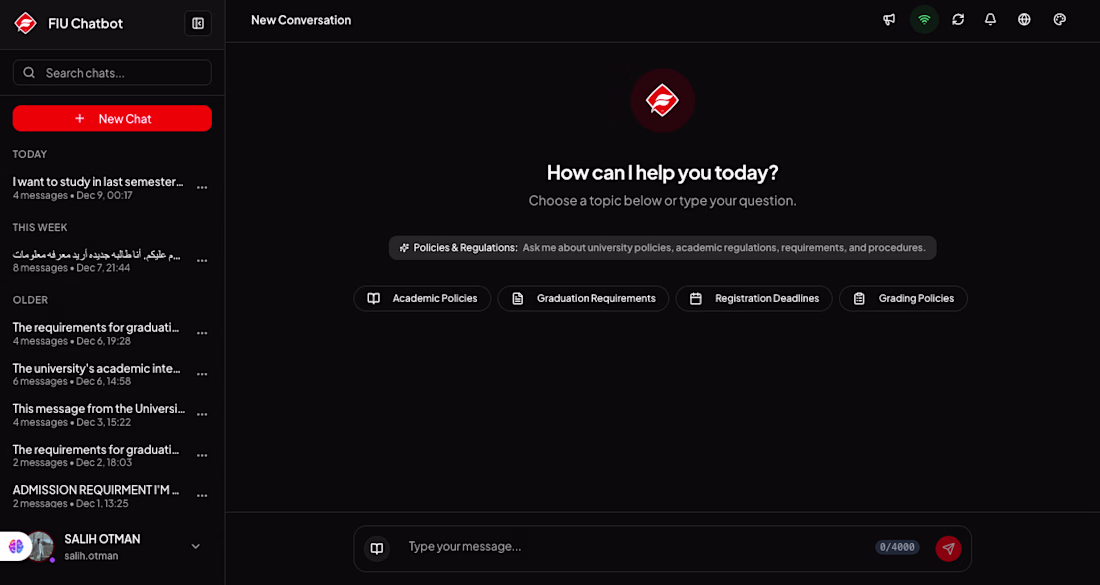Screen dimensions: 1100x585
Task: Click the Policies & Regulations info banner
Action: click(662, 248)
